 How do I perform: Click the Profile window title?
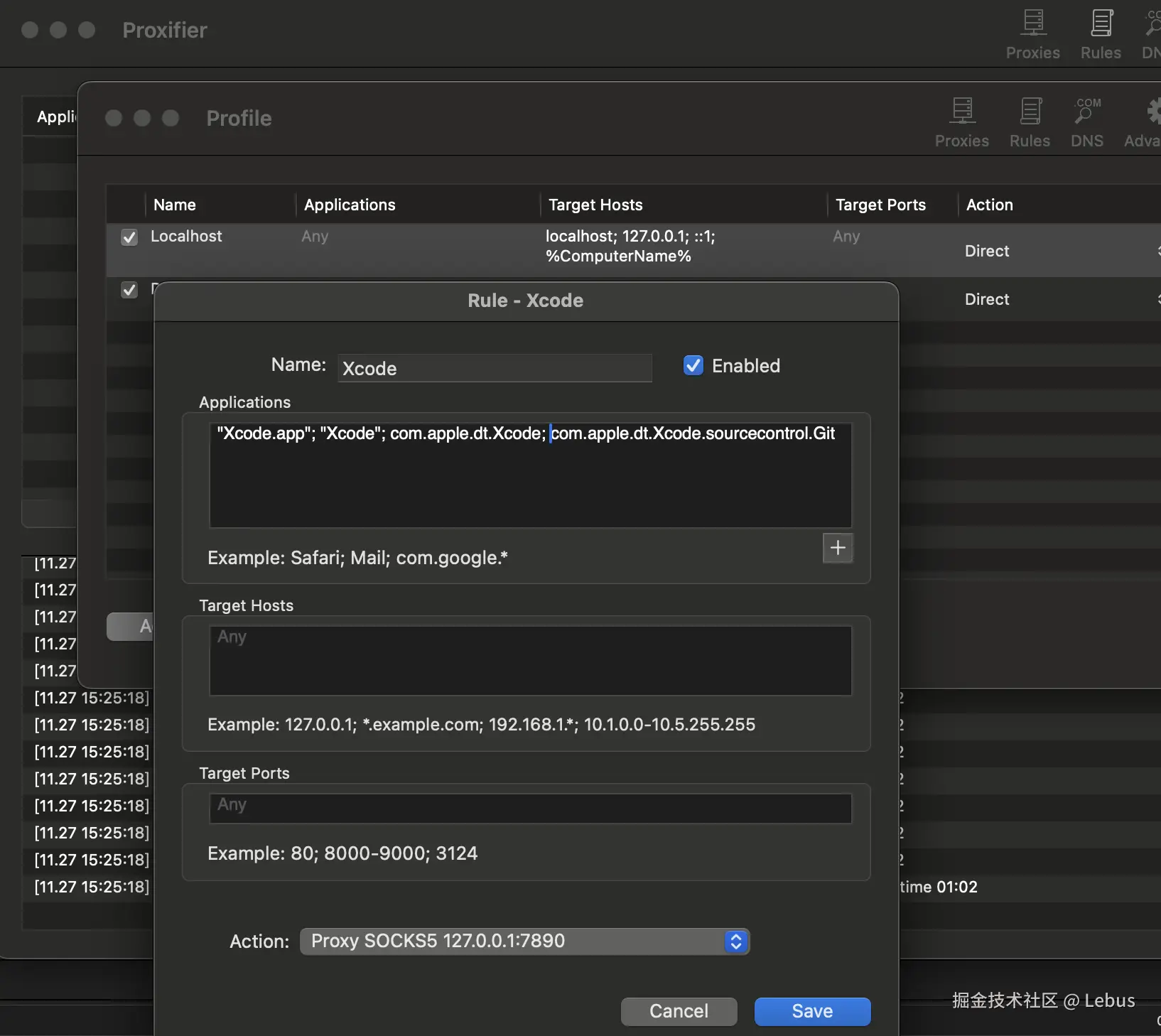[239, 118]
